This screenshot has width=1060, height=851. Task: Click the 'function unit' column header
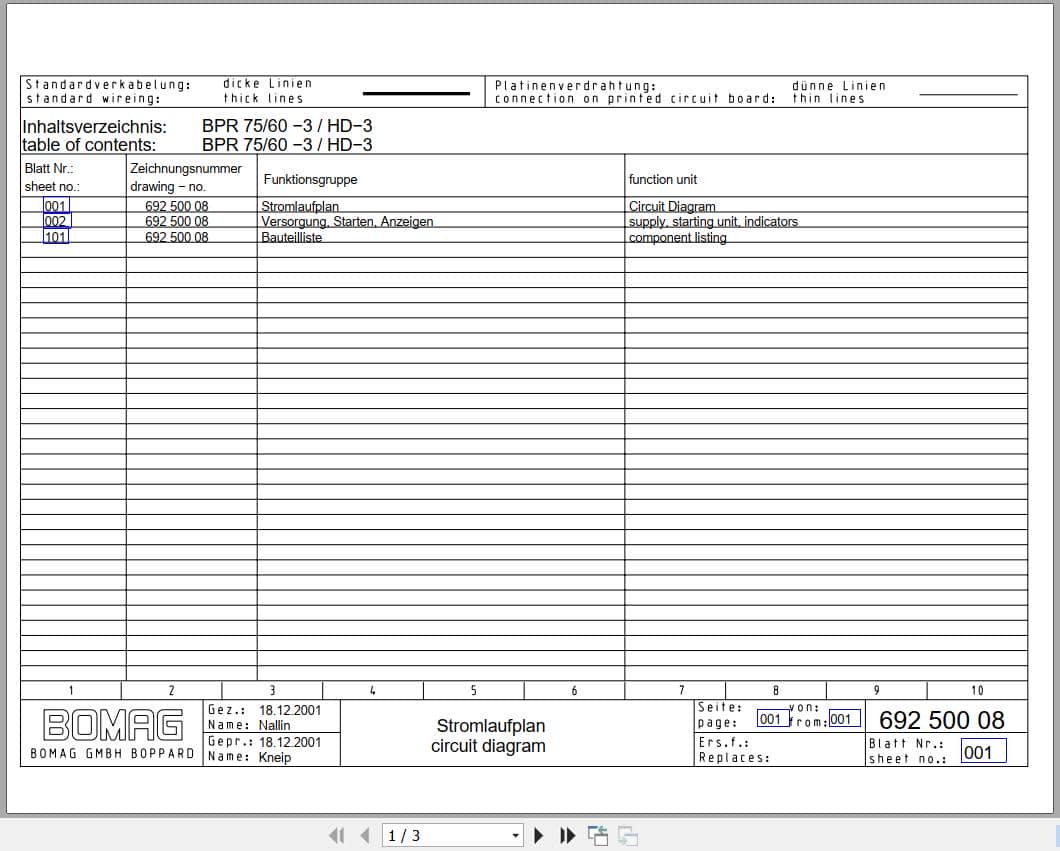coord(662,179)
